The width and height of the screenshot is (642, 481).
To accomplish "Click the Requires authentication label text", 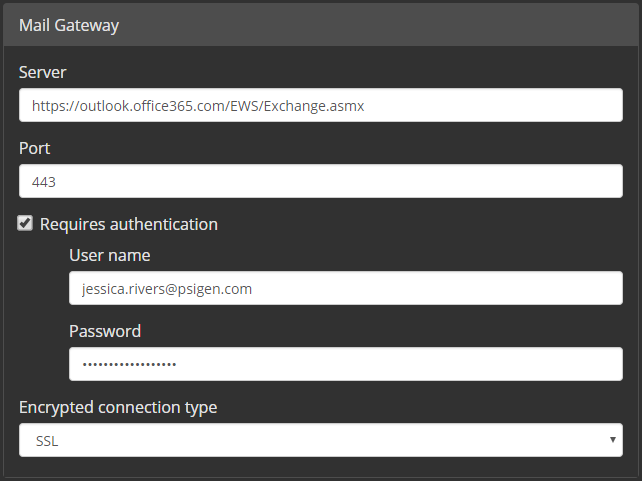I will coord(129,224).
